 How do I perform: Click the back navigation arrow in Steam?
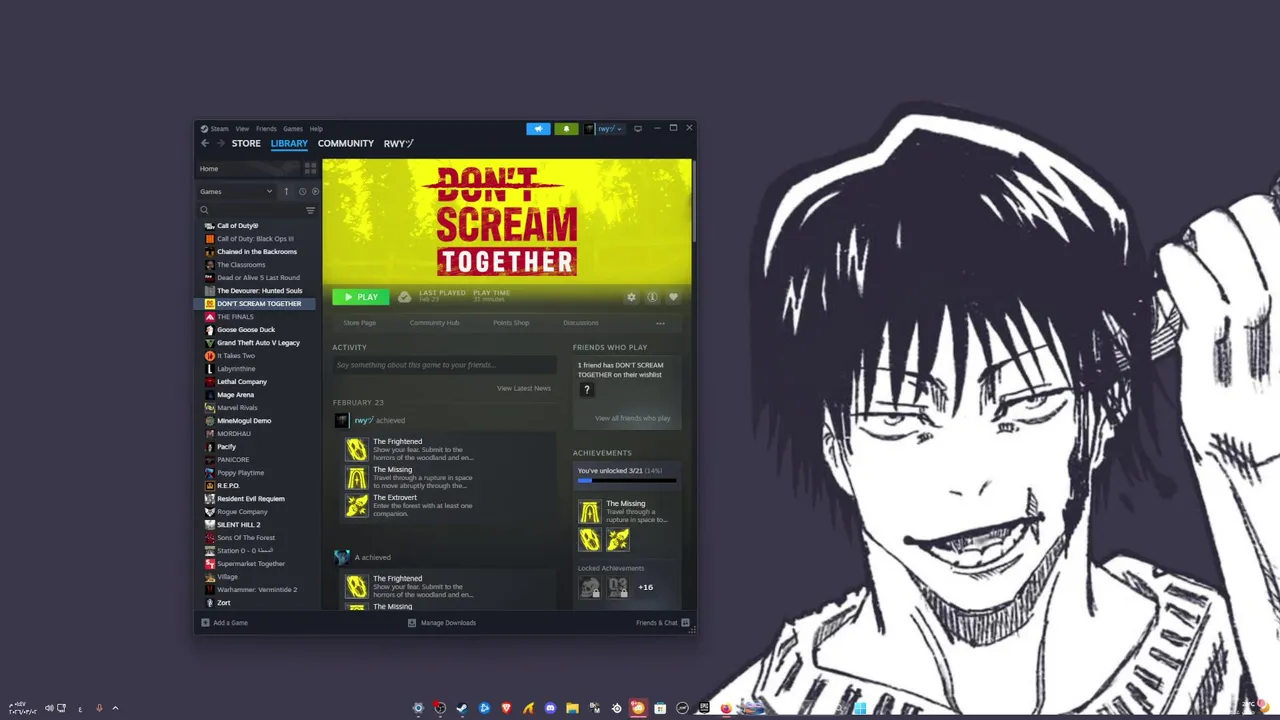pyautogui.click(x=205, y=143)
